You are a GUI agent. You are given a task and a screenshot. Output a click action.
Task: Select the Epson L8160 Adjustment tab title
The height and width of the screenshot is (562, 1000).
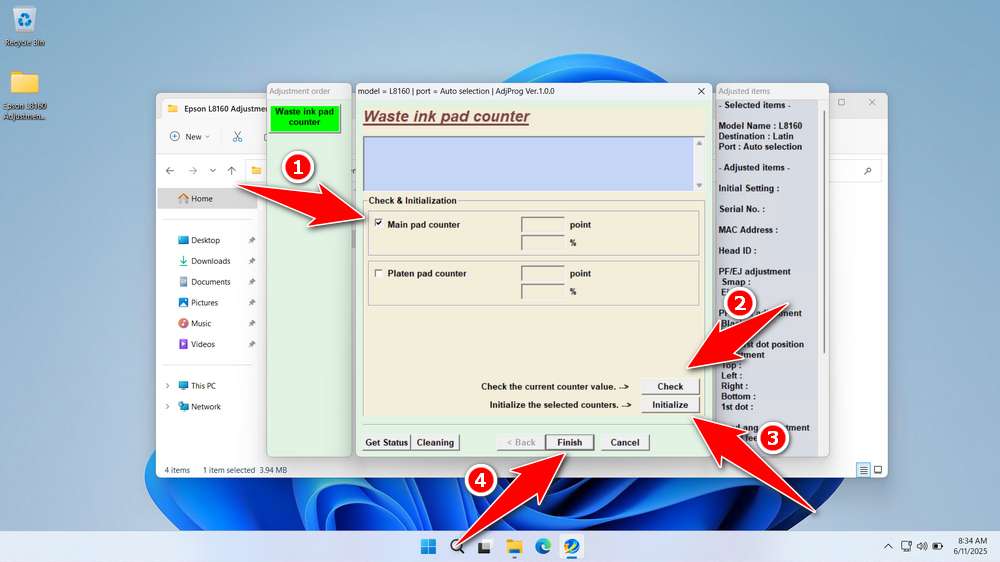click(225, 108)
